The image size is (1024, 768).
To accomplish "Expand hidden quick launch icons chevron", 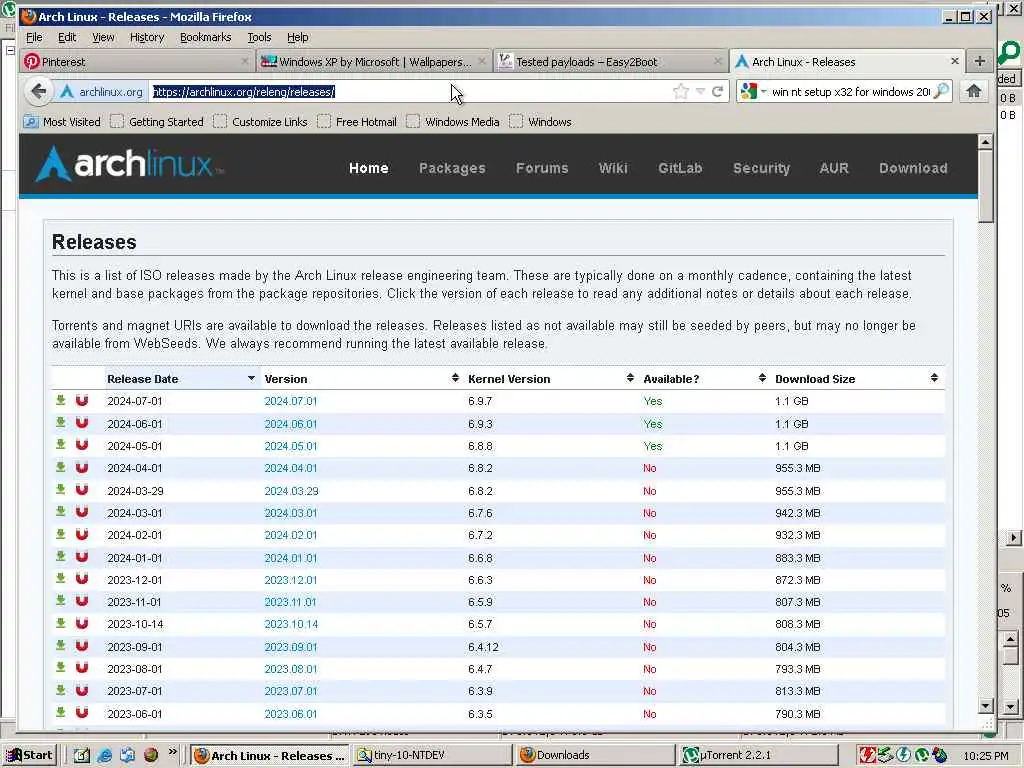I will pos(172,752).
